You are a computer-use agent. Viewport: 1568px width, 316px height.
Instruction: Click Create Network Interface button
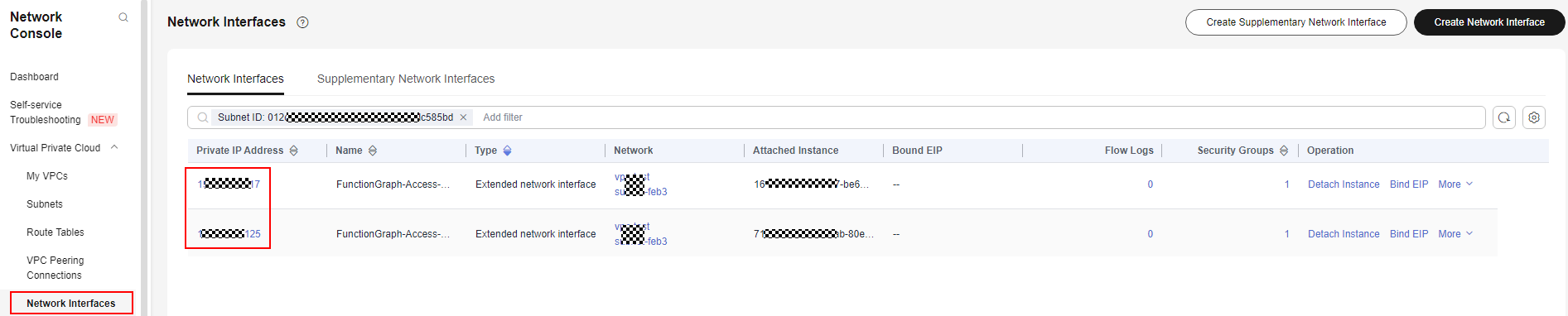[x=1489, y=22]
